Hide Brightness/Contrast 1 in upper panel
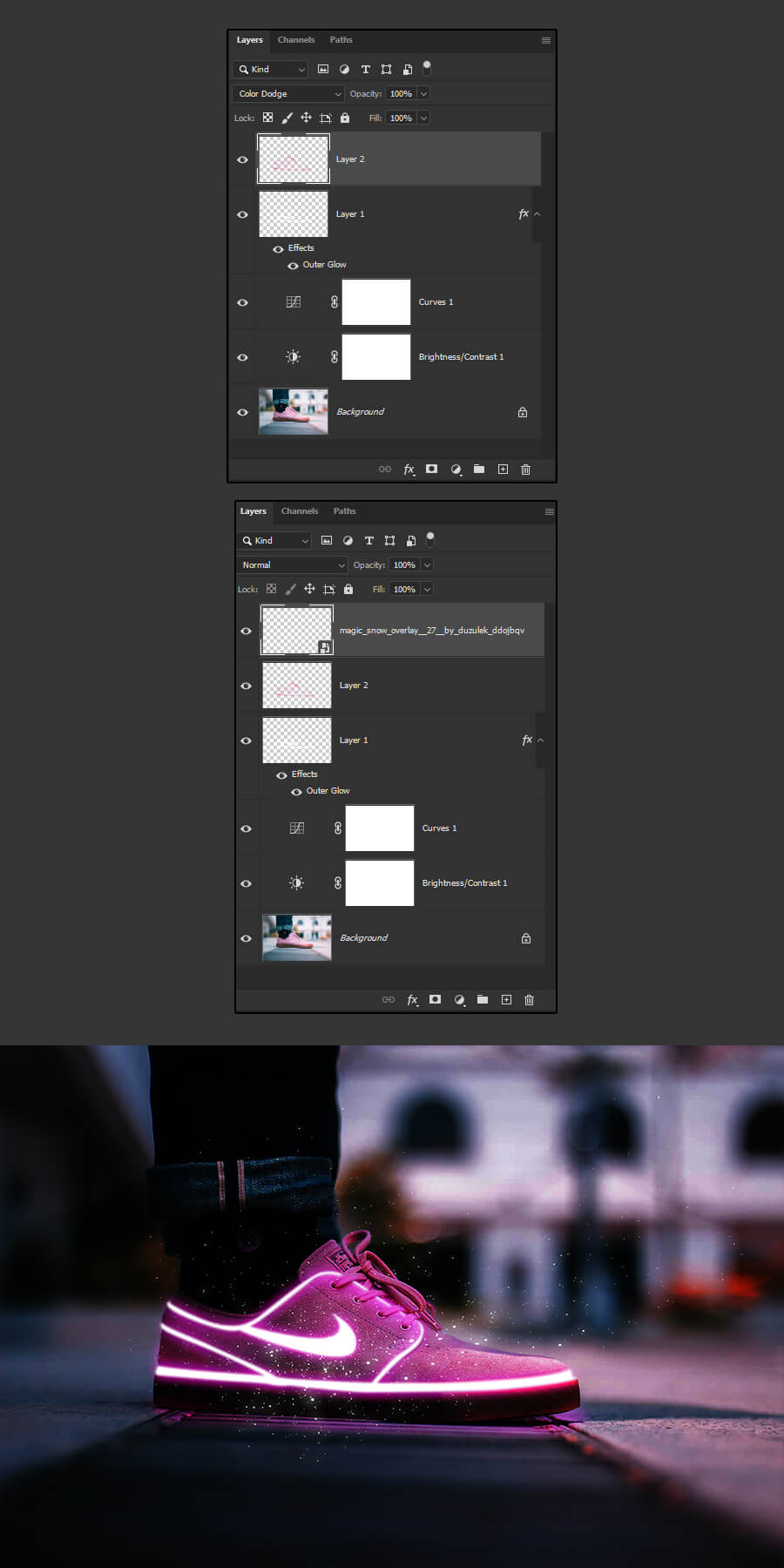 coord(242,358)
